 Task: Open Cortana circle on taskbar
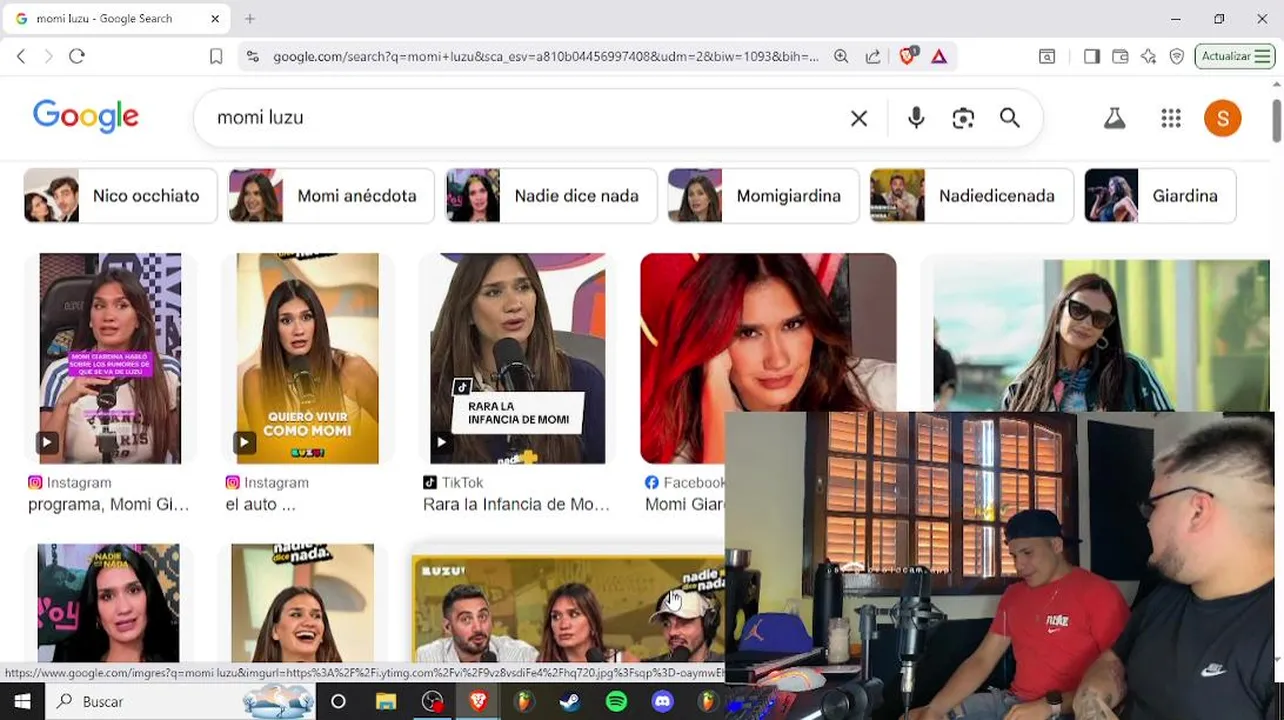pyautogui.click(x=338, y=702)
